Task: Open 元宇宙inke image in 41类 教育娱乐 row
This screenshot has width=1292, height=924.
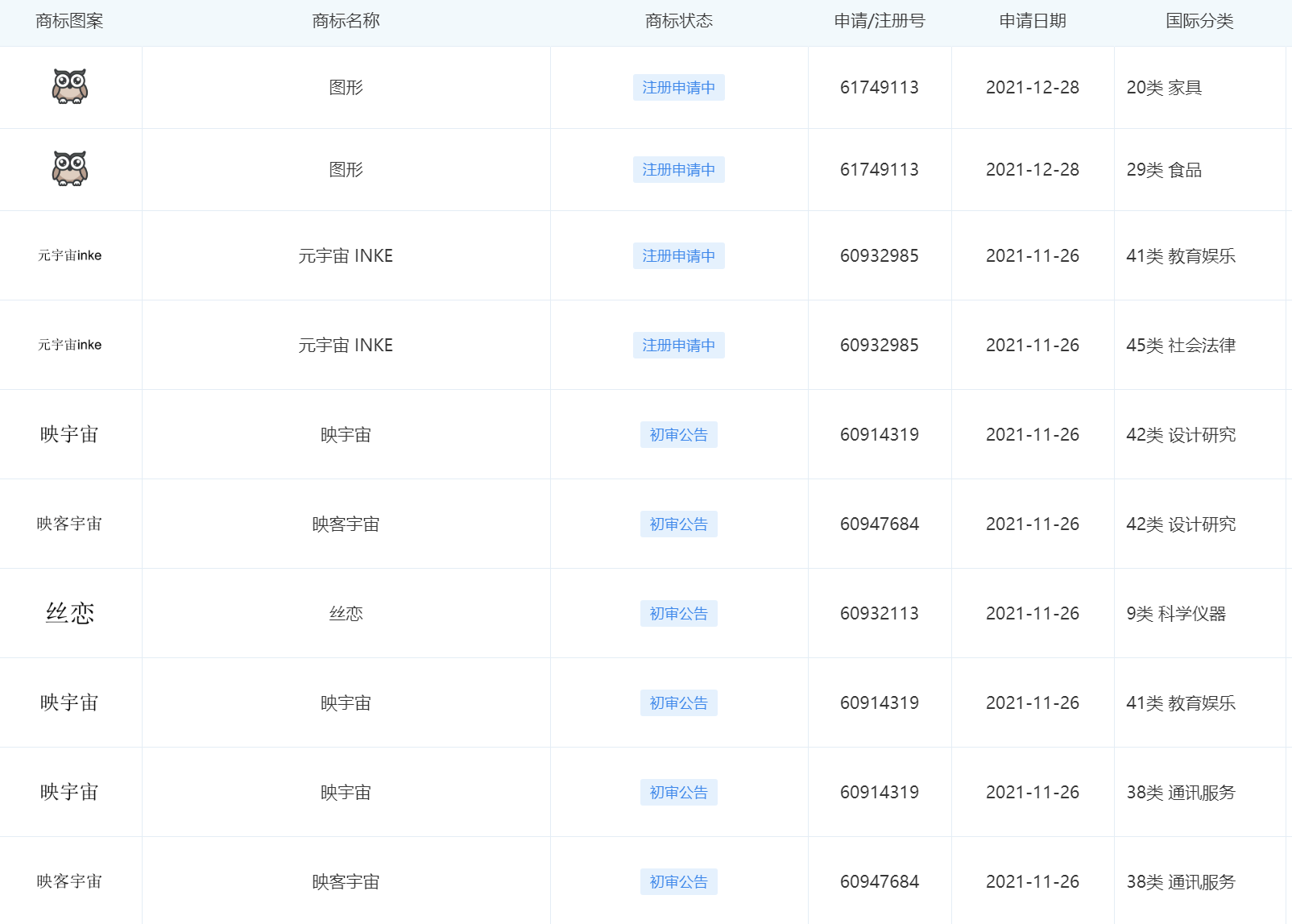Action: pyautogui.click(x=70, y=255)
